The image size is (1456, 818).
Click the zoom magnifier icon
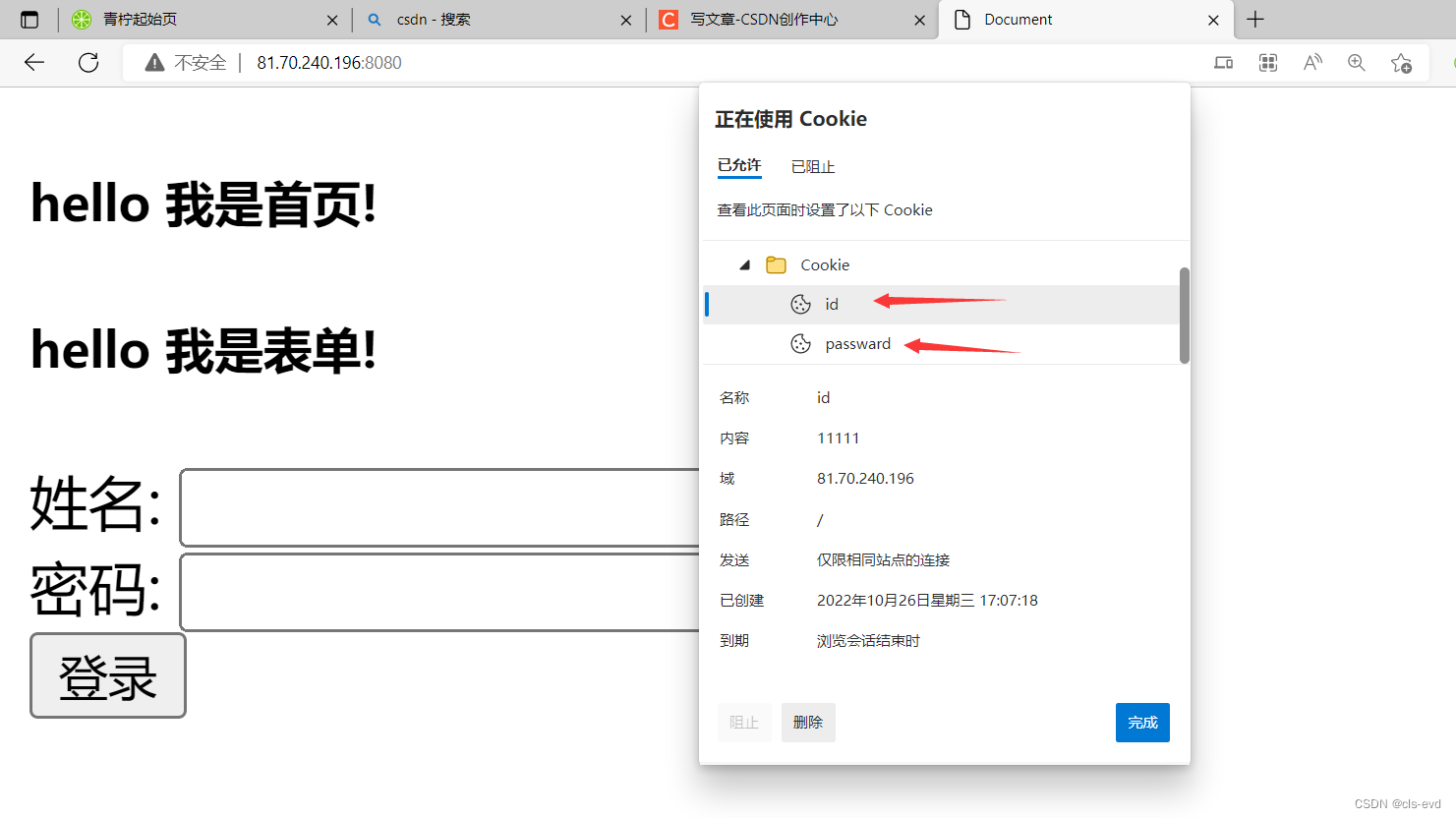[1357, 63]
